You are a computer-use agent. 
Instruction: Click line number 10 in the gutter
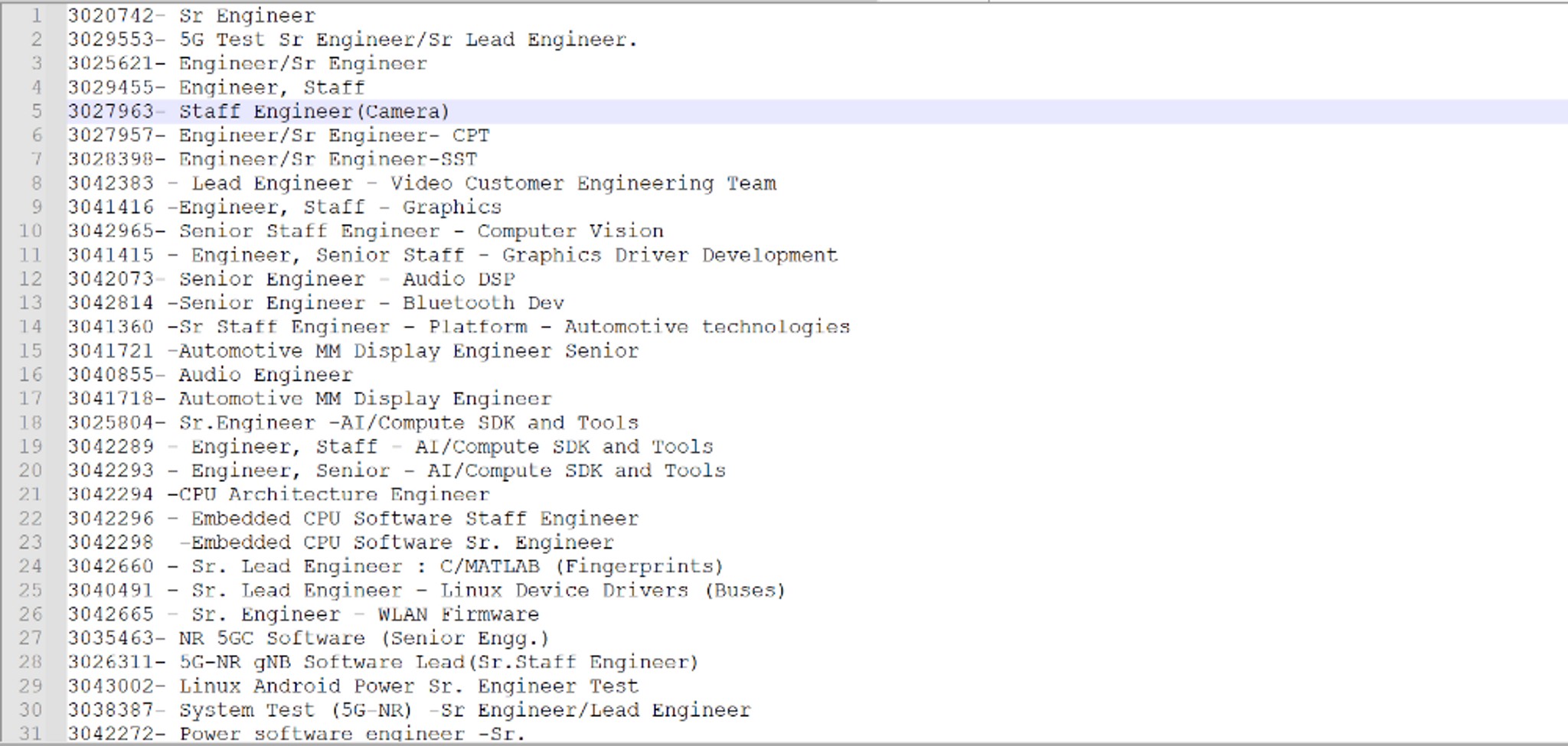coord(31,231)
